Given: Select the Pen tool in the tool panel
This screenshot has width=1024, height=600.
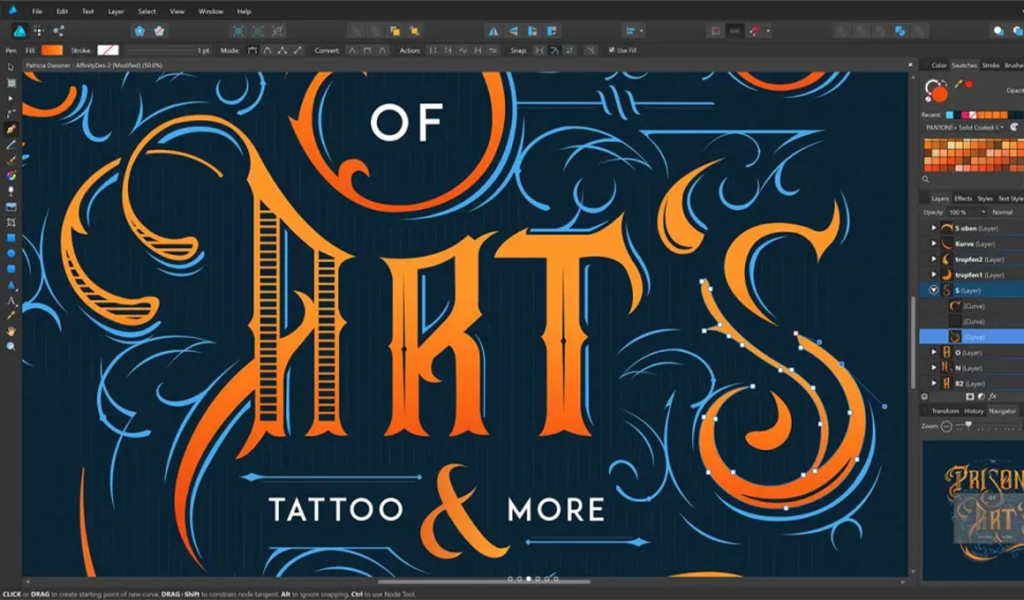Looking at the screenshot, I should (x=11, y=129).
